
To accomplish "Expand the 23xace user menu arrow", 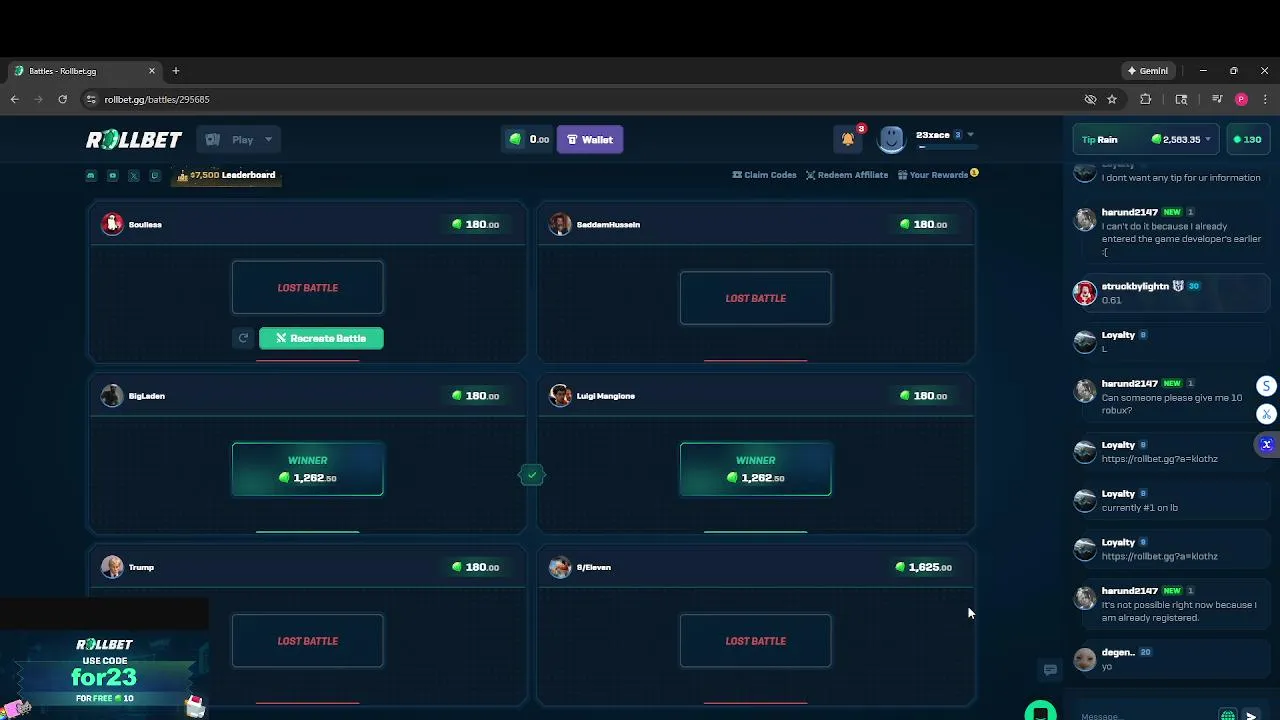I will pos(970,135).
